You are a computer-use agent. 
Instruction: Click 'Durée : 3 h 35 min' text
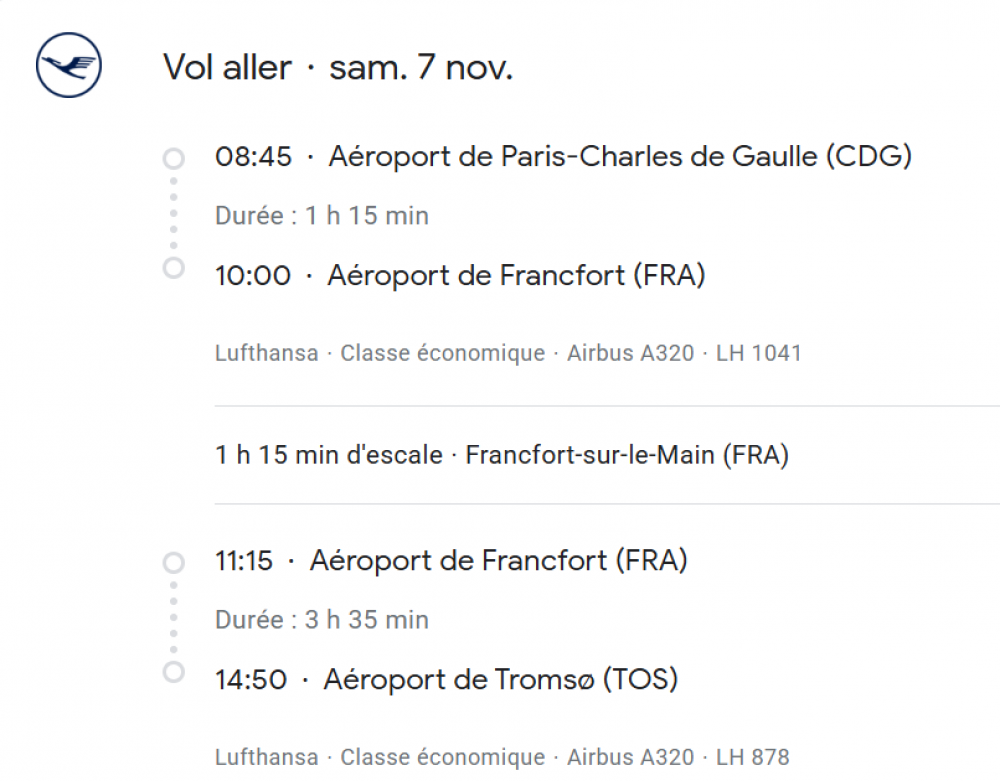[321, 620]
